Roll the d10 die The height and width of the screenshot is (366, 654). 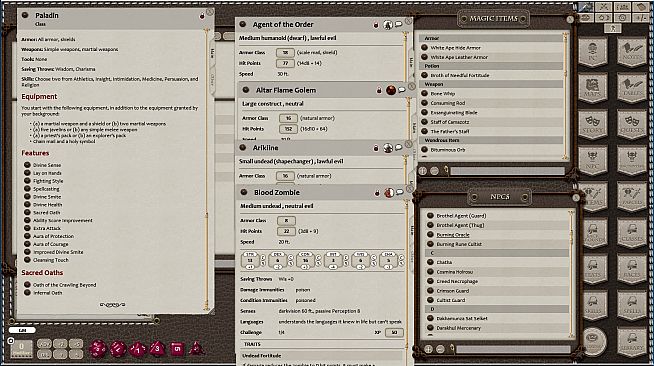[138, 348]
